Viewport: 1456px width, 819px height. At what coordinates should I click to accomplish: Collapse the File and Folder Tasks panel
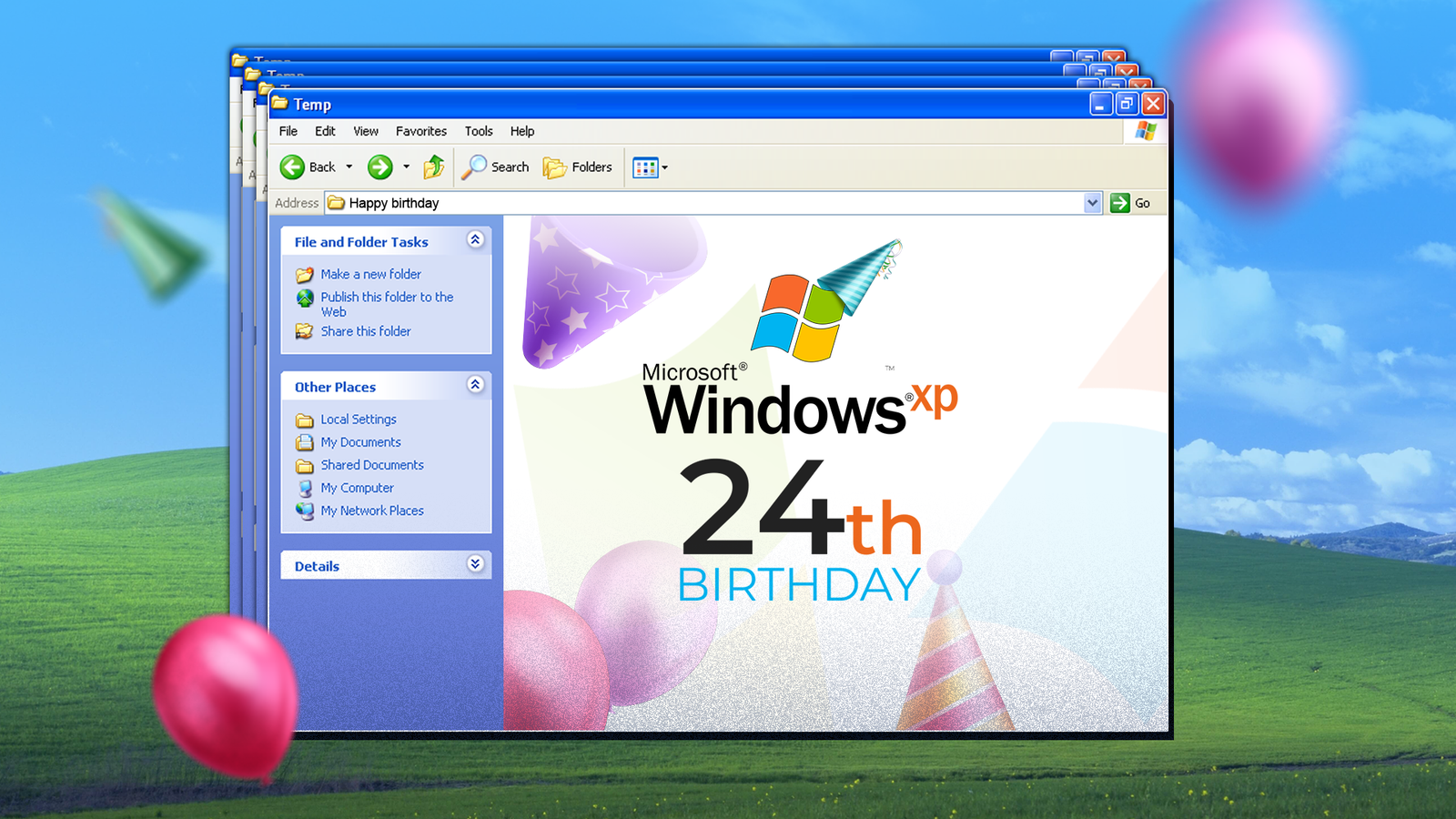tap(475, 240)
